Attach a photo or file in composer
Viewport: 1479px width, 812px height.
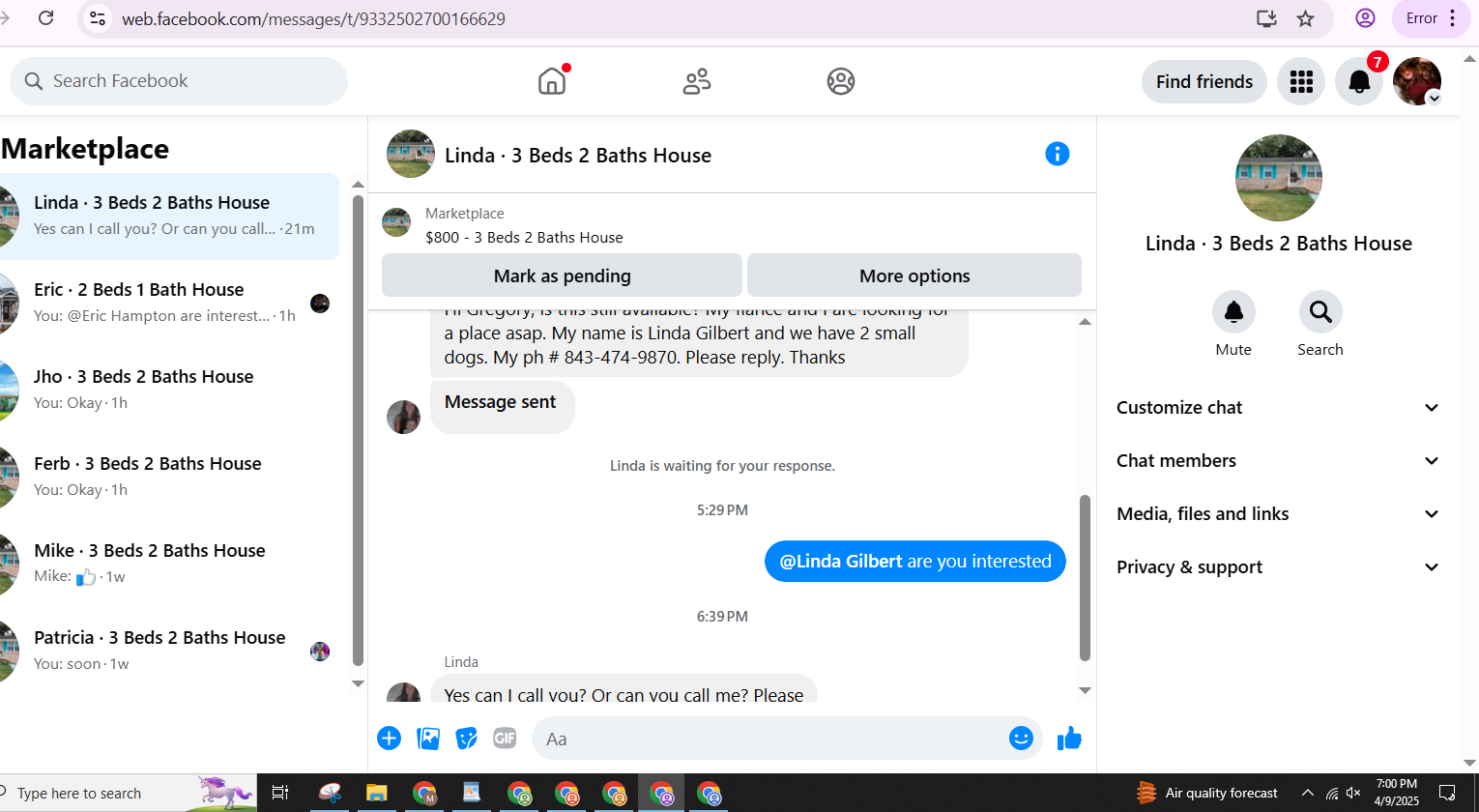(428, 739)
